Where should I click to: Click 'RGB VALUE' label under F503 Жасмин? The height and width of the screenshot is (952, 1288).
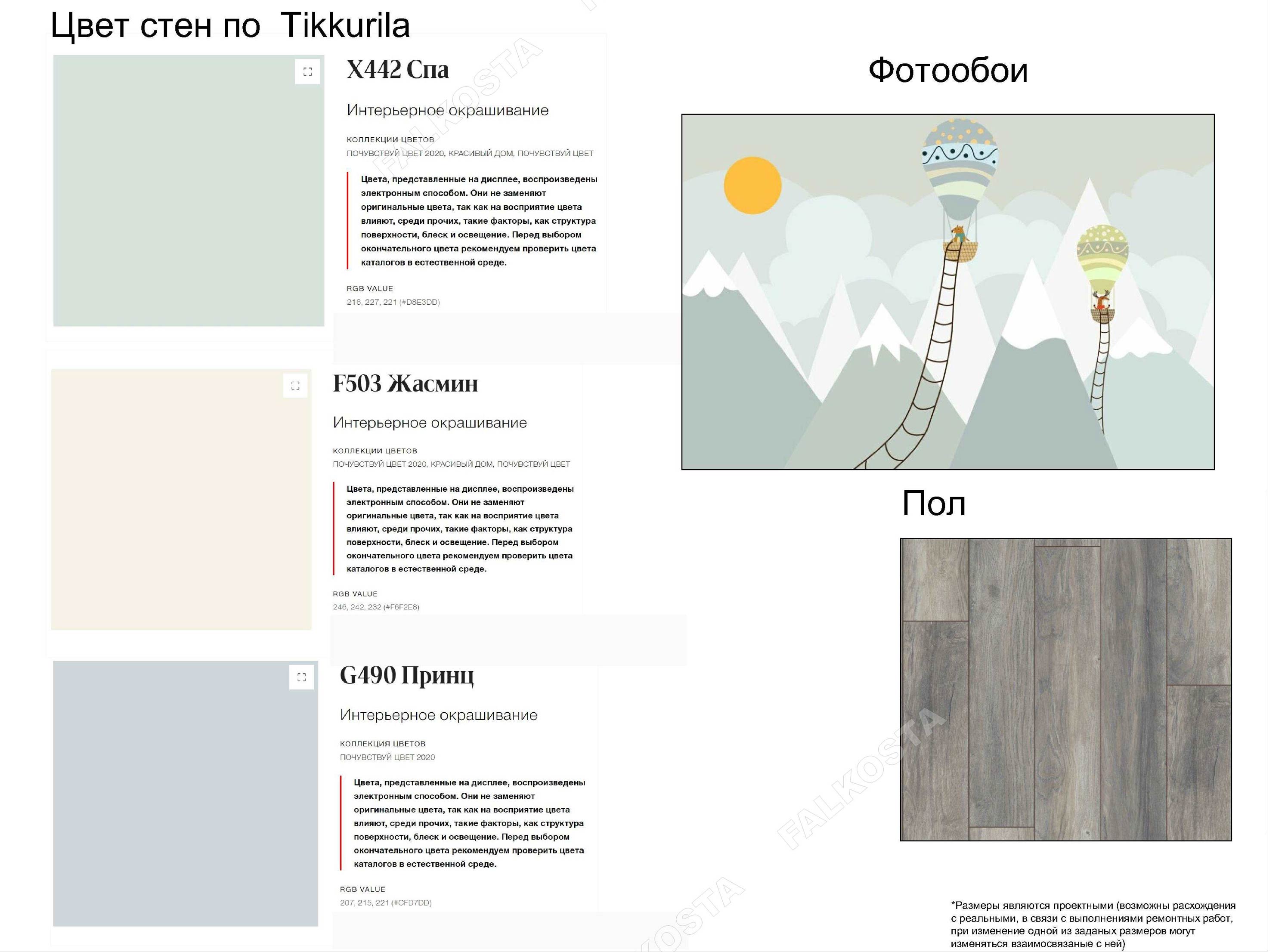[x=355, y=593]
